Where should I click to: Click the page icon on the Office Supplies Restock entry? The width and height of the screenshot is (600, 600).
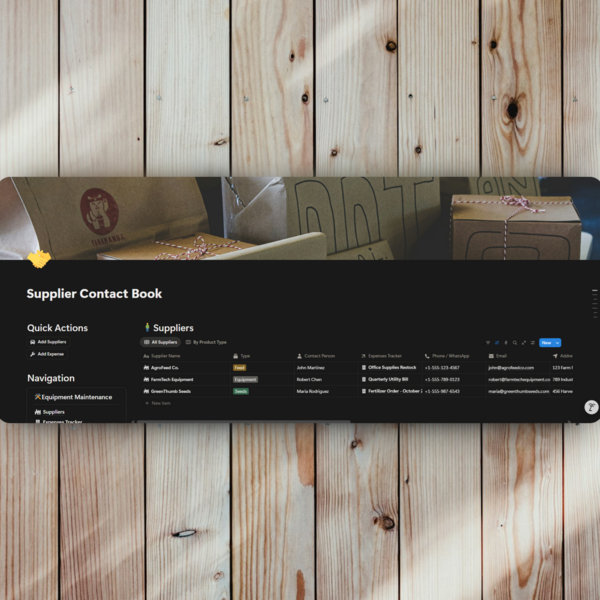tap(364, 367)
